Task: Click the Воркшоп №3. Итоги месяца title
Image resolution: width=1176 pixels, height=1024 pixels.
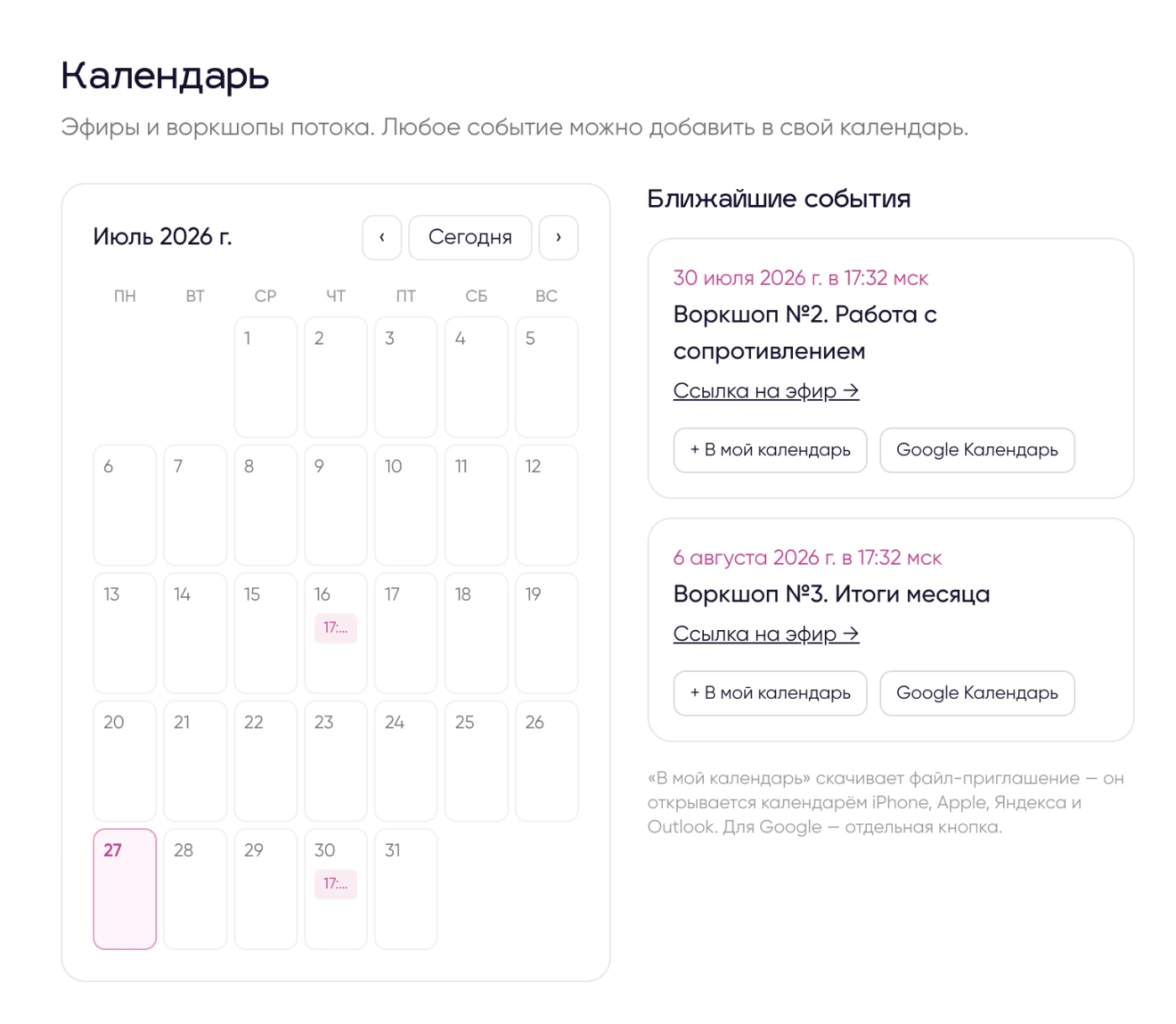Action: coord(832,595)
